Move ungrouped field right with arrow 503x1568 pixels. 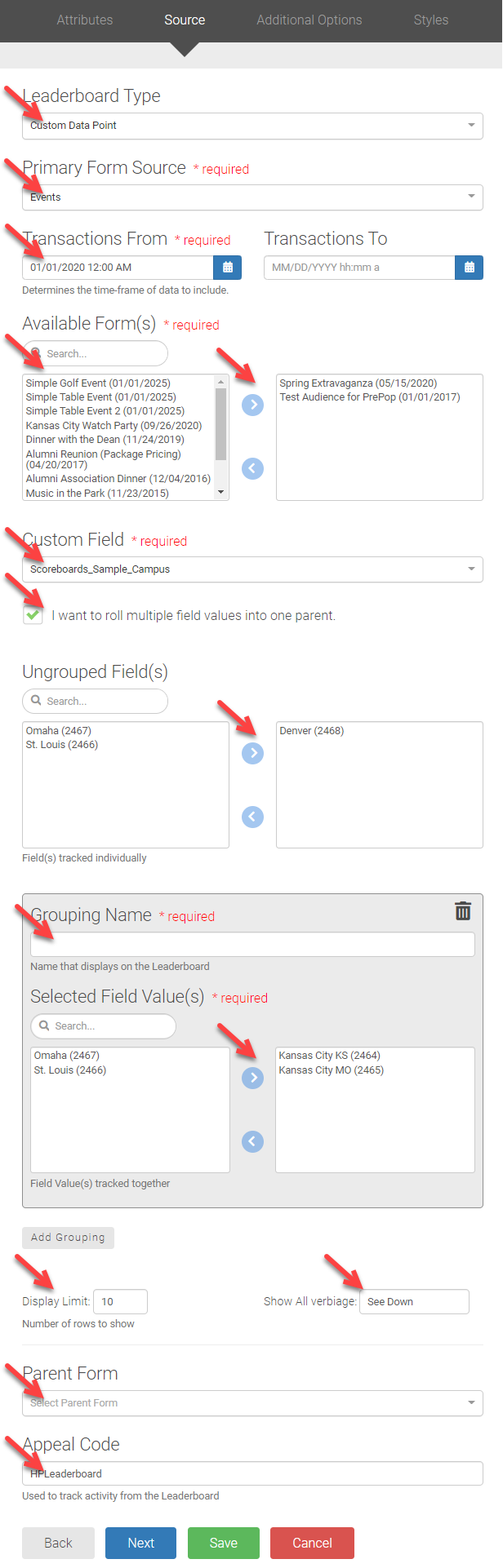(253, 753)
